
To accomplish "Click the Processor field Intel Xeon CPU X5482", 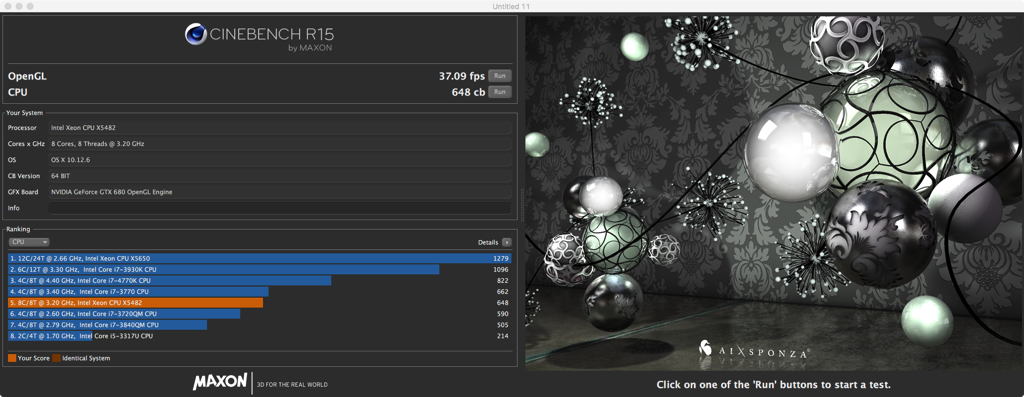I will click(x=280, y=128).
